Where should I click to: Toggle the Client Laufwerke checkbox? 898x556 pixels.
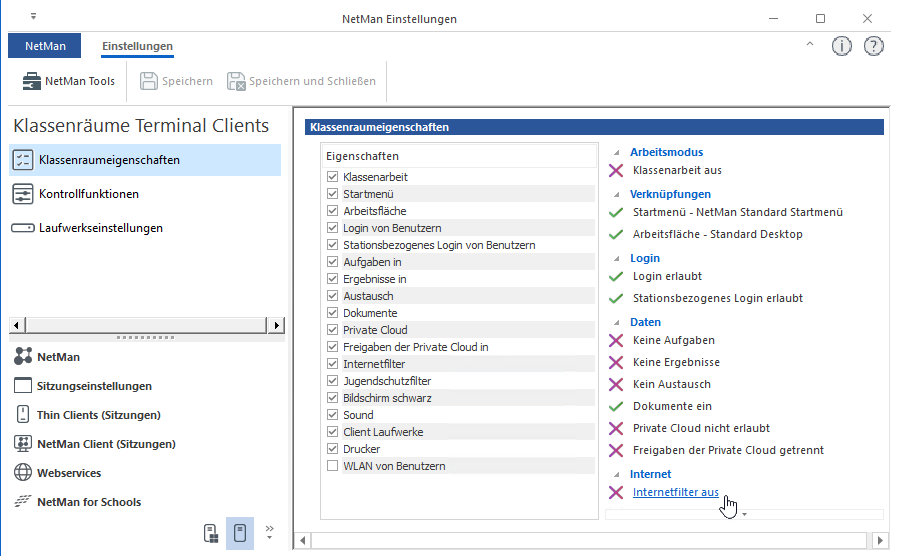pos(332,432)
